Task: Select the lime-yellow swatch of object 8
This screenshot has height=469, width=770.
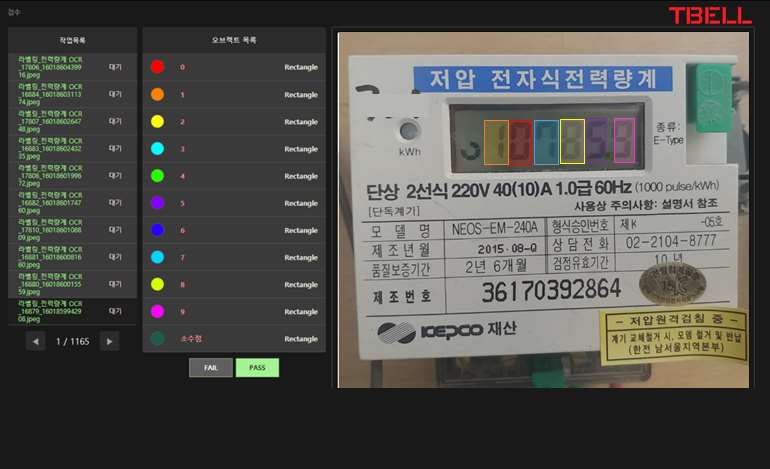Action: 158,284
